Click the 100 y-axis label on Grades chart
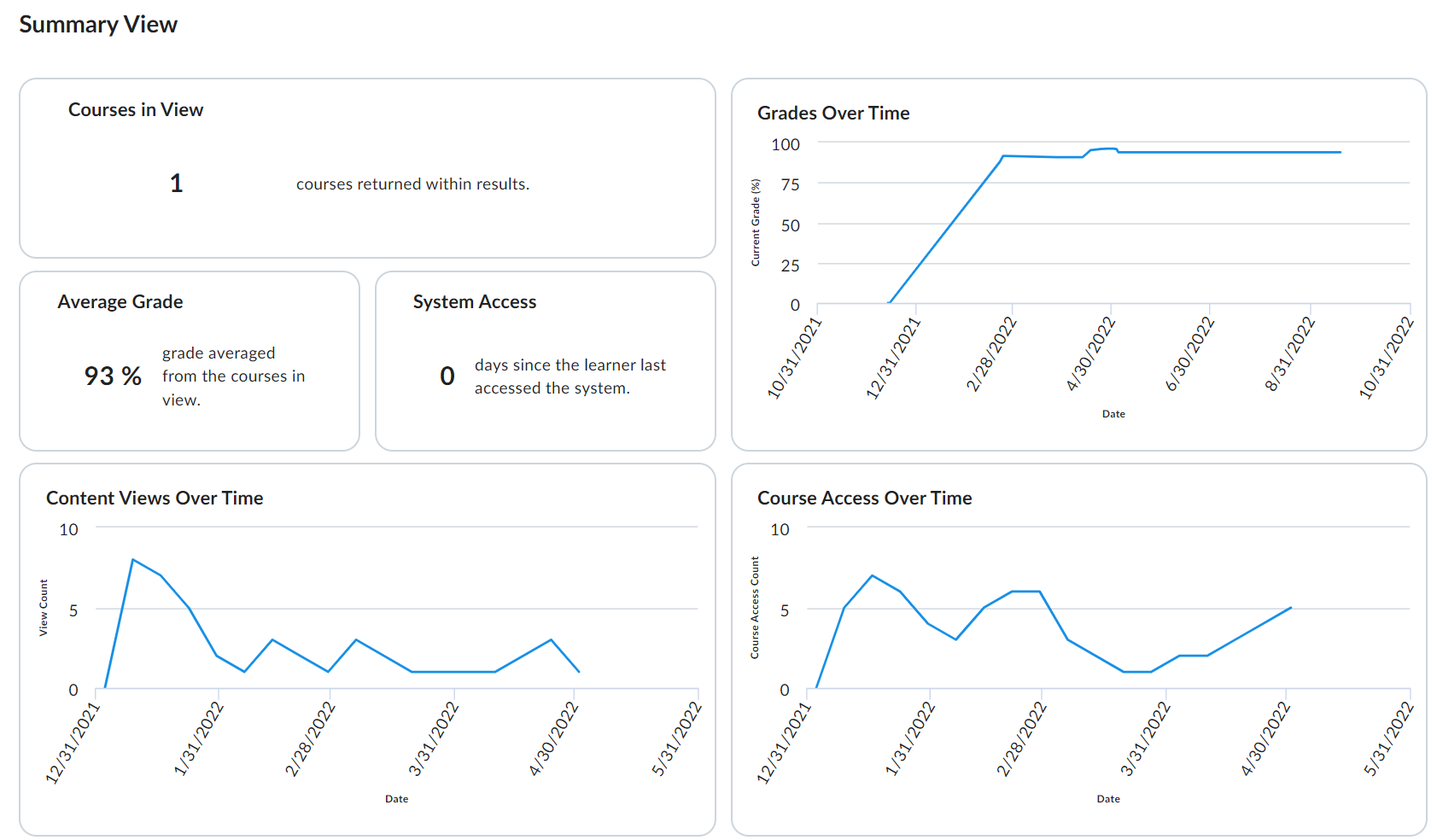1437x840 pixels. 786,145
